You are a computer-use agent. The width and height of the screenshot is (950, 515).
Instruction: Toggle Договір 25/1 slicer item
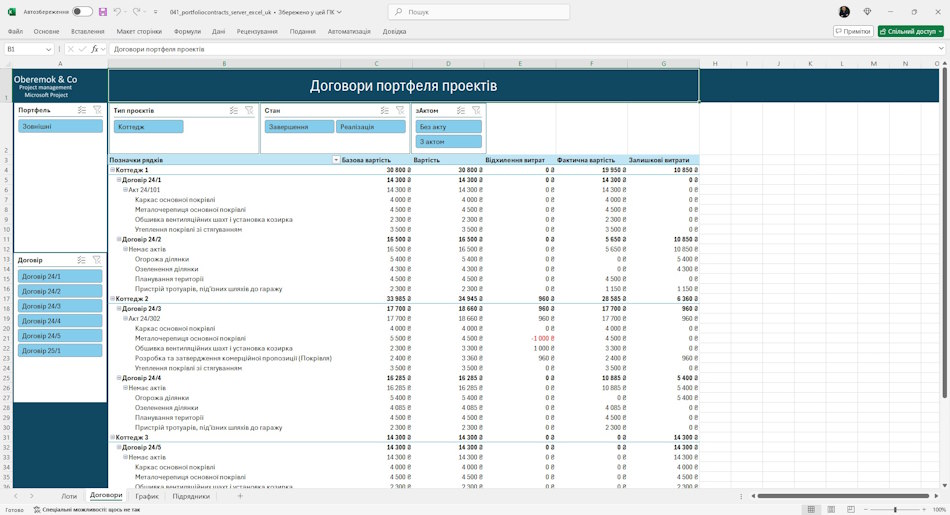(x=60, y=350)
